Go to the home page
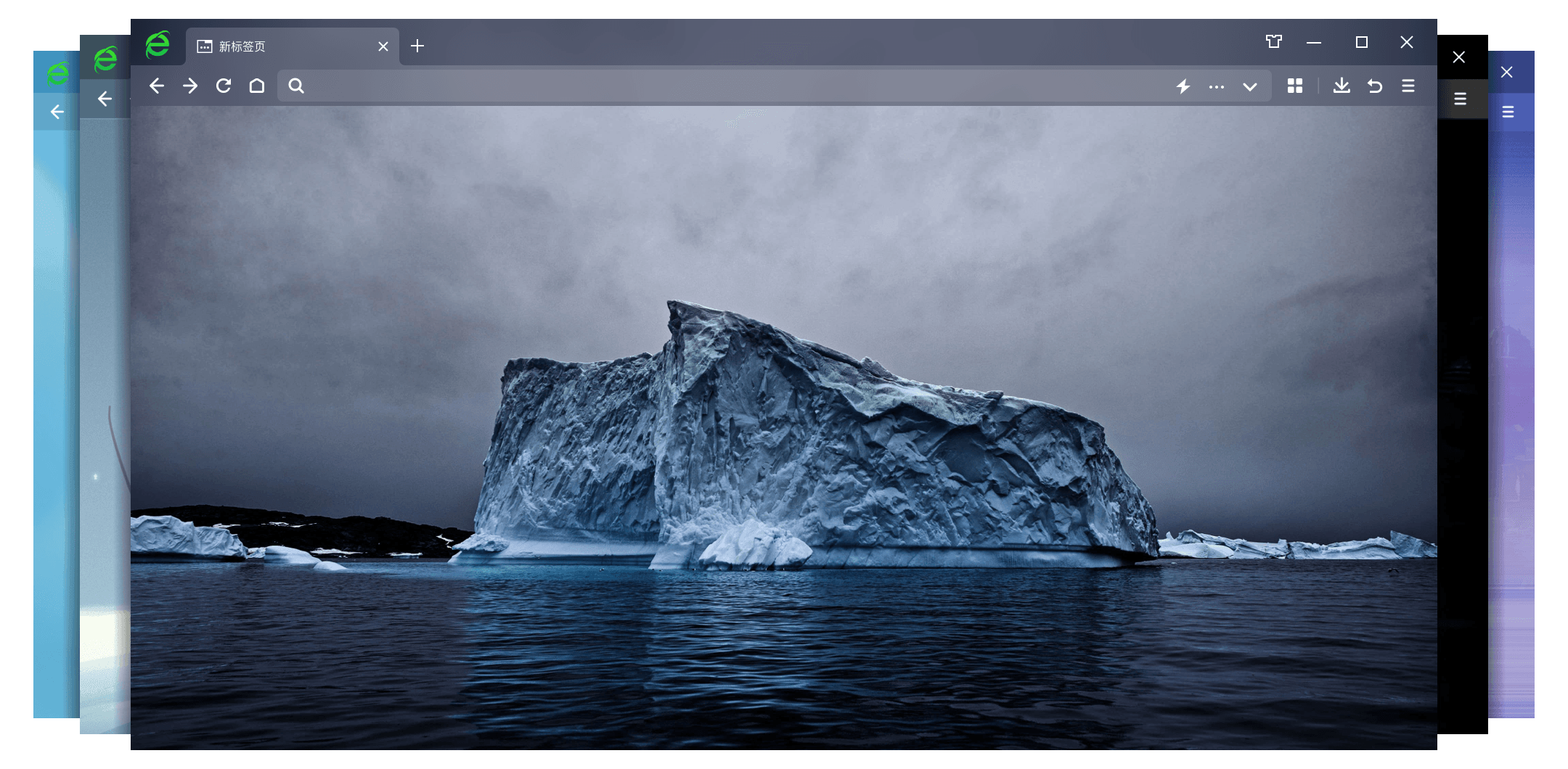 click(257, 86)
